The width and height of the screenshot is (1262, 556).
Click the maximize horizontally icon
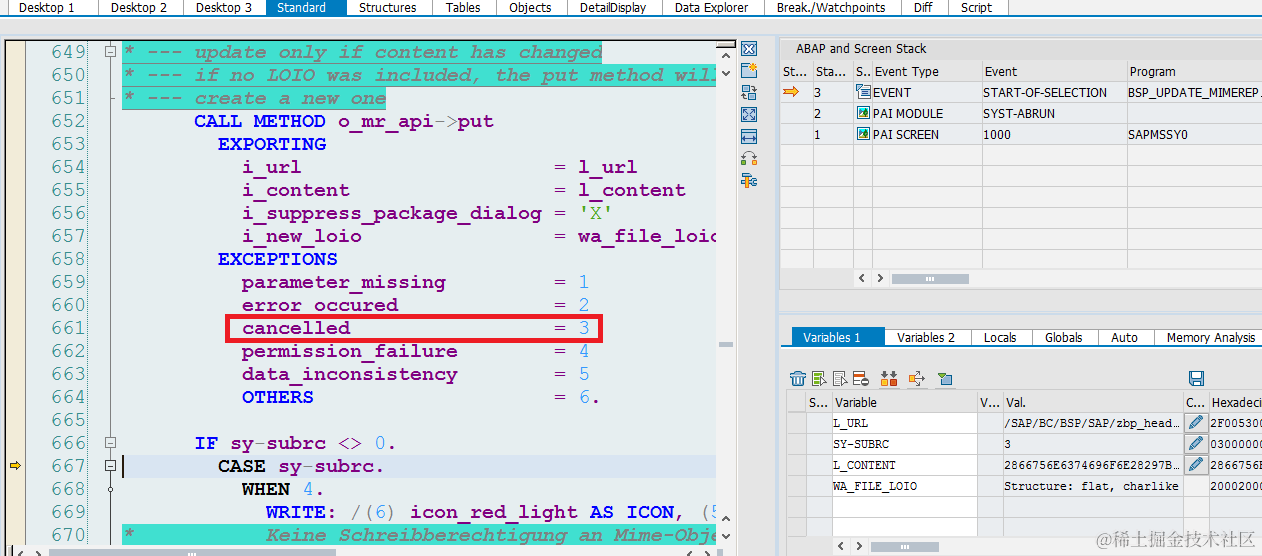click(749, 137)
